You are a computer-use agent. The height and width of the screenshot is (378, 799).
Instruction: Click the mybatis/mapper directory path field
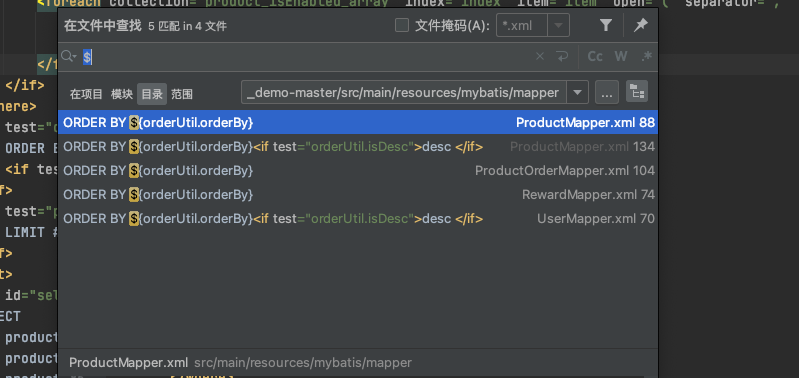pyautogui.click(x=404, y=93)
